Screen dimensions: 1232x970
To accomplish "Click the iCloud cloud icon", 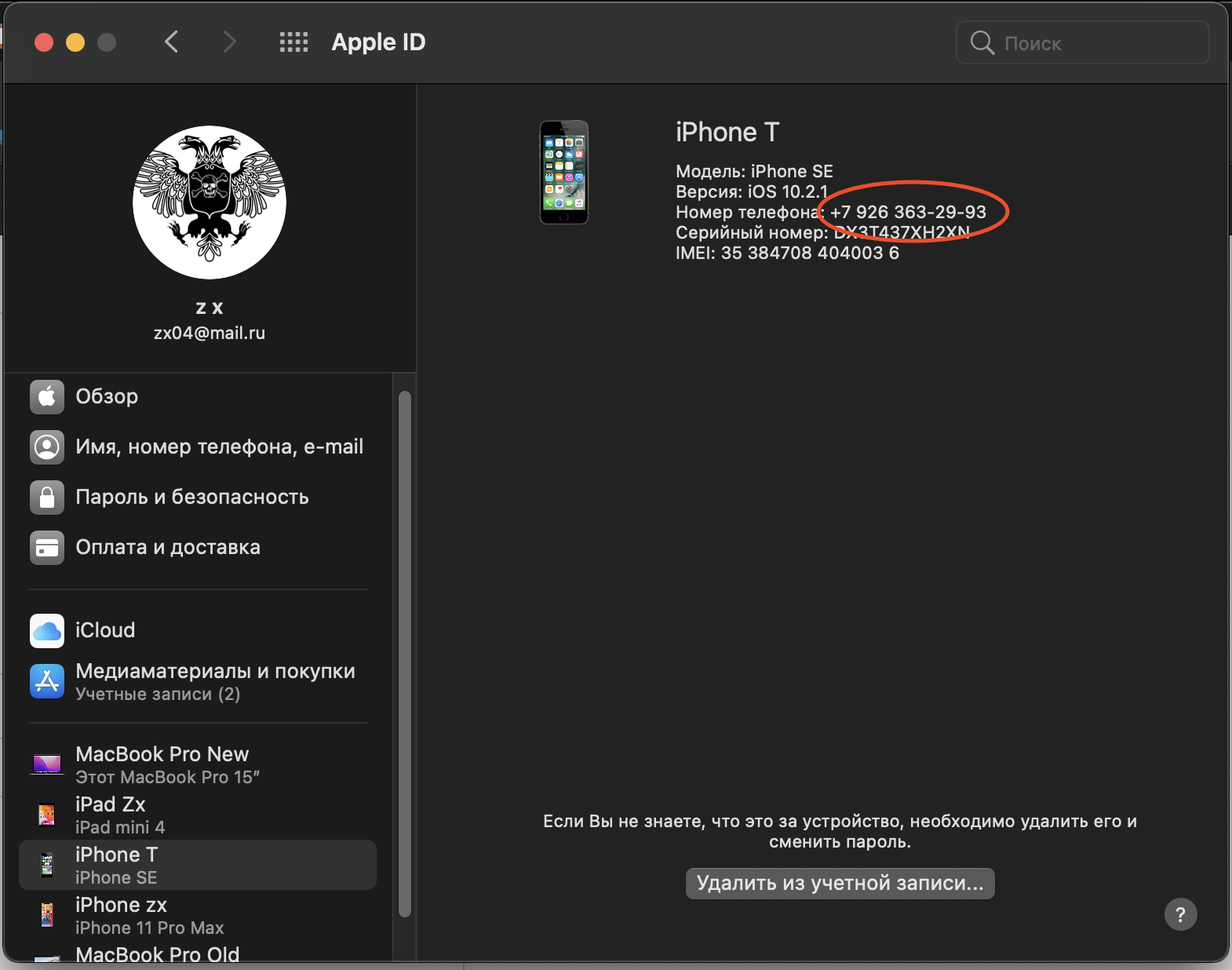I will click(x=47, y=630).
